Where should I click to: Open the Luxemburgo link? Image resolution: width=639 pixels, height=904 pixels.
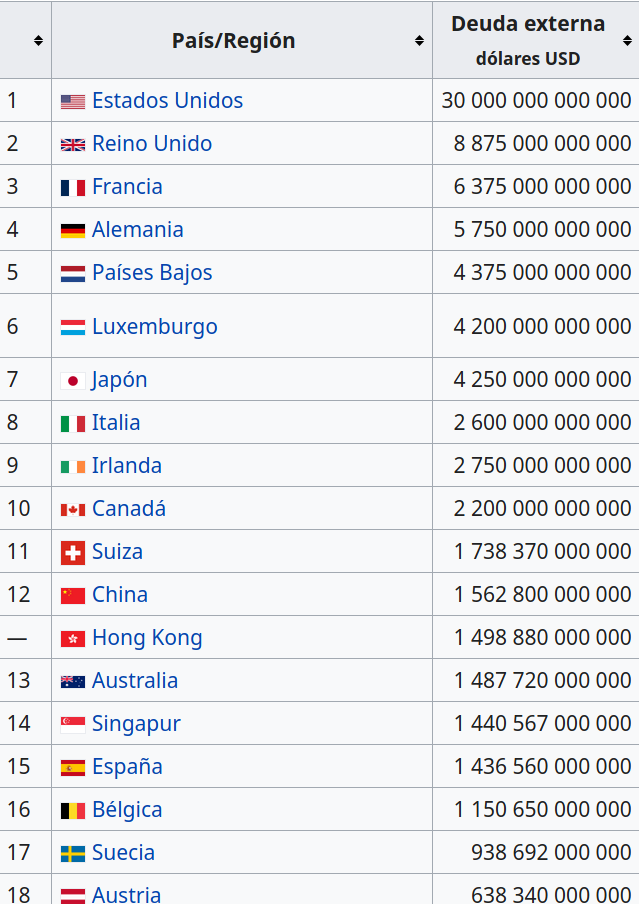(154, 326)
